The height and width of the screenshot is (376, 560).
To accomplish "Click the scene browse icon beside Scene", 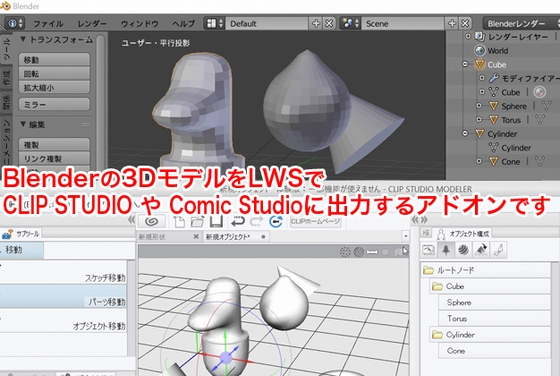I will point(350,24).
